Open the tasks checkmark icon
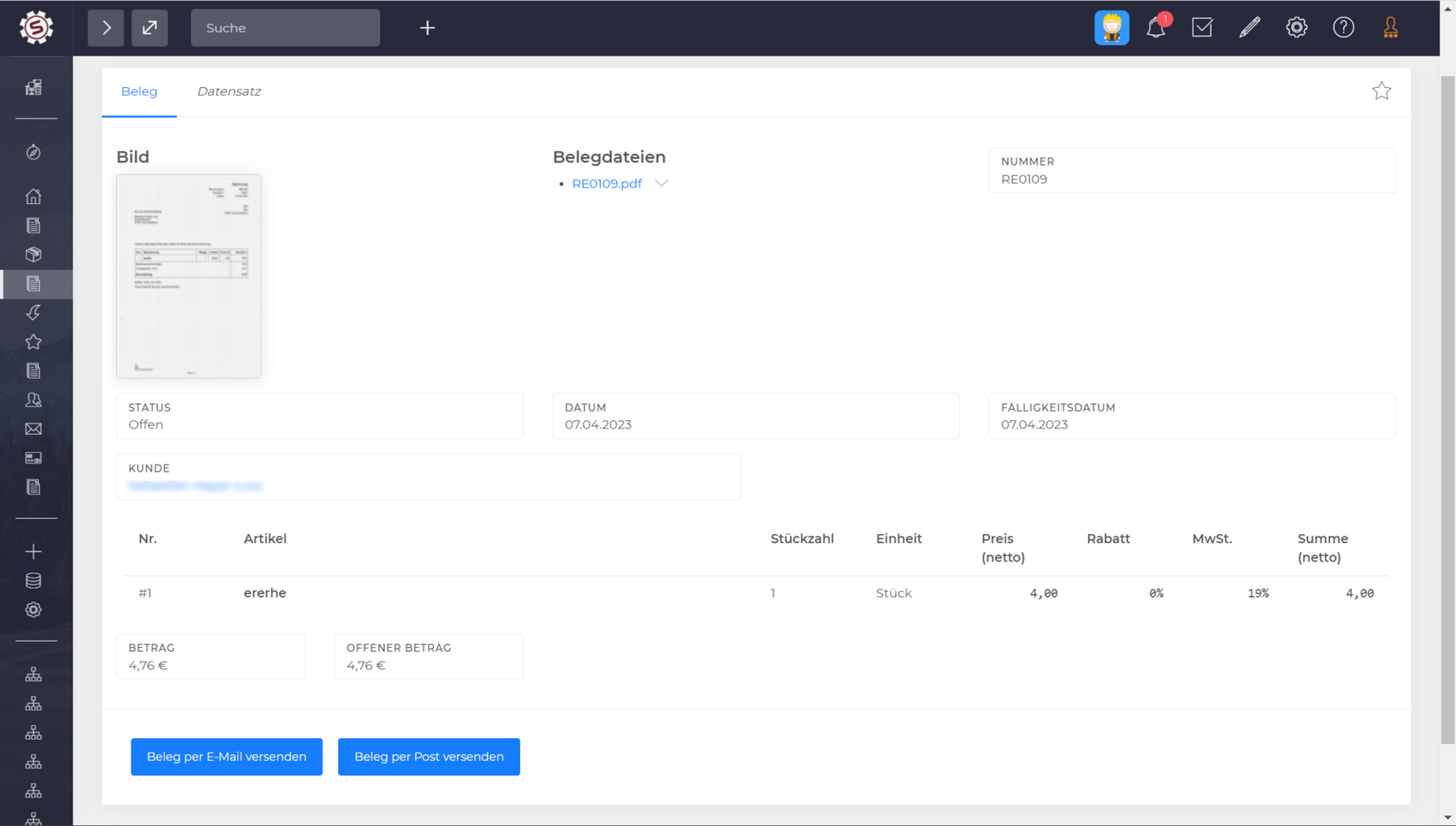This screenshot has width=1456, height=826. click(1202, 27)
